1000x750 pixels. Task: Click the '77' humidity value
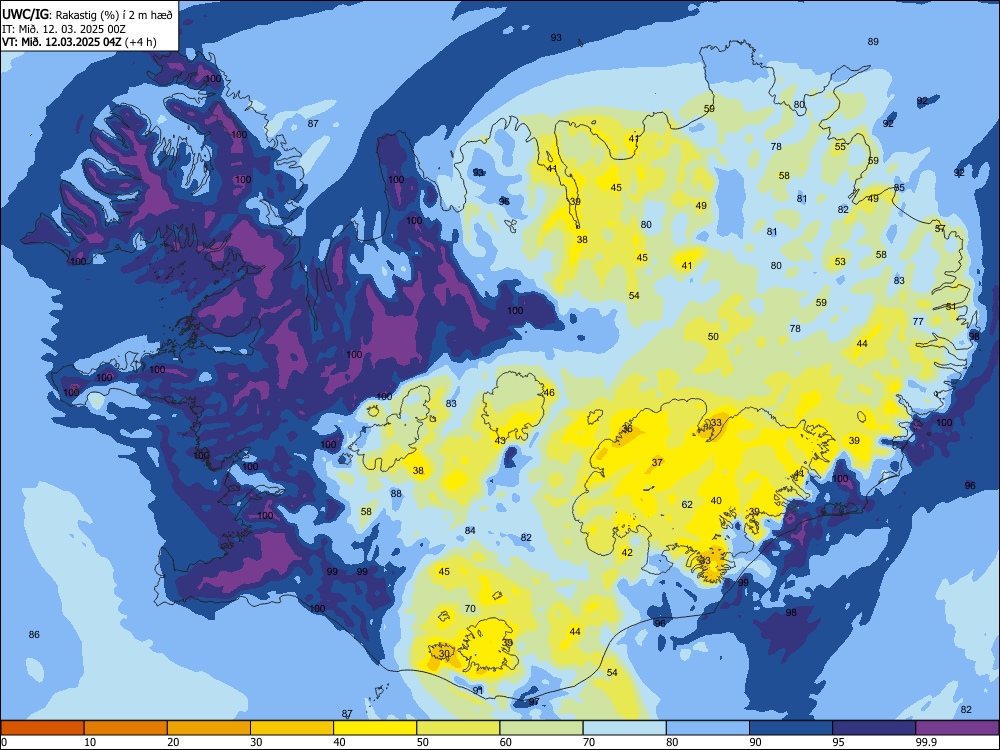918,321
